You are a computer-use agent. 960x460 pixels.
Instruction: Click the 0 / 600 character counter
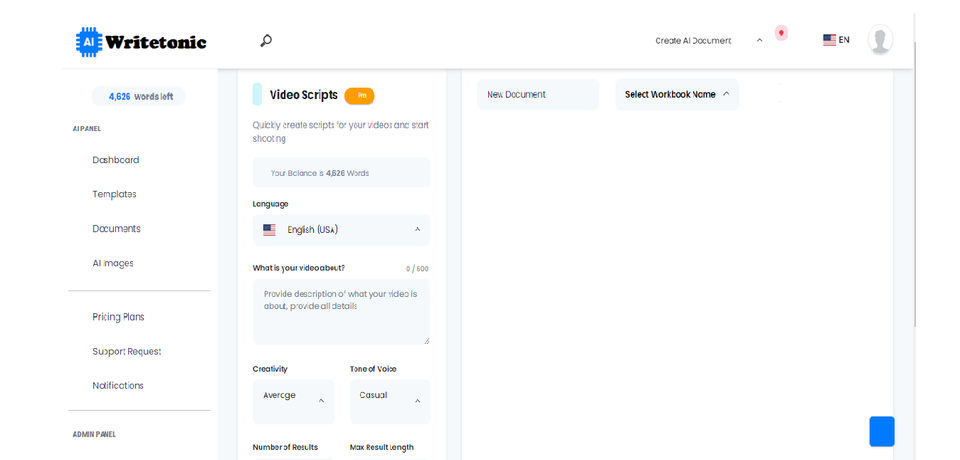point(417,268)
